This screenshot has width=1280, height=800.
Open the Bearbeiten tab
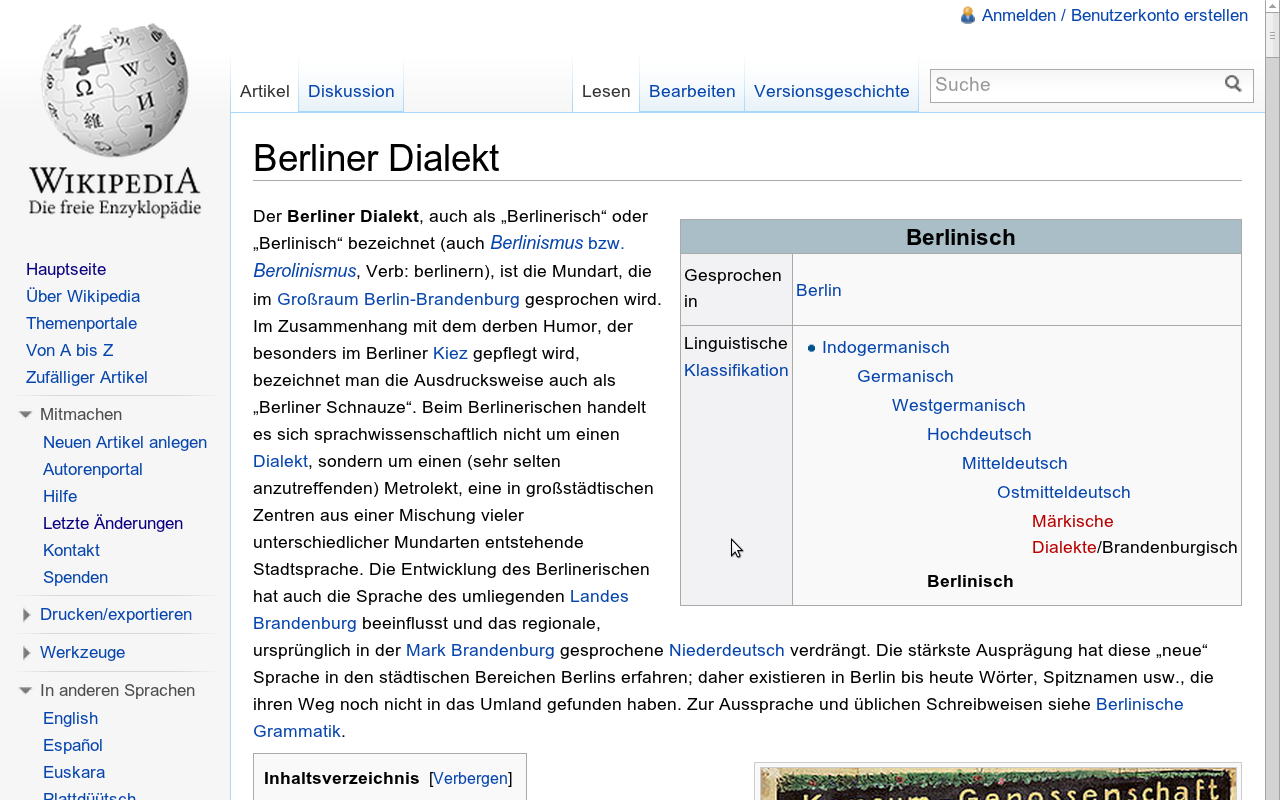[692, 91]
